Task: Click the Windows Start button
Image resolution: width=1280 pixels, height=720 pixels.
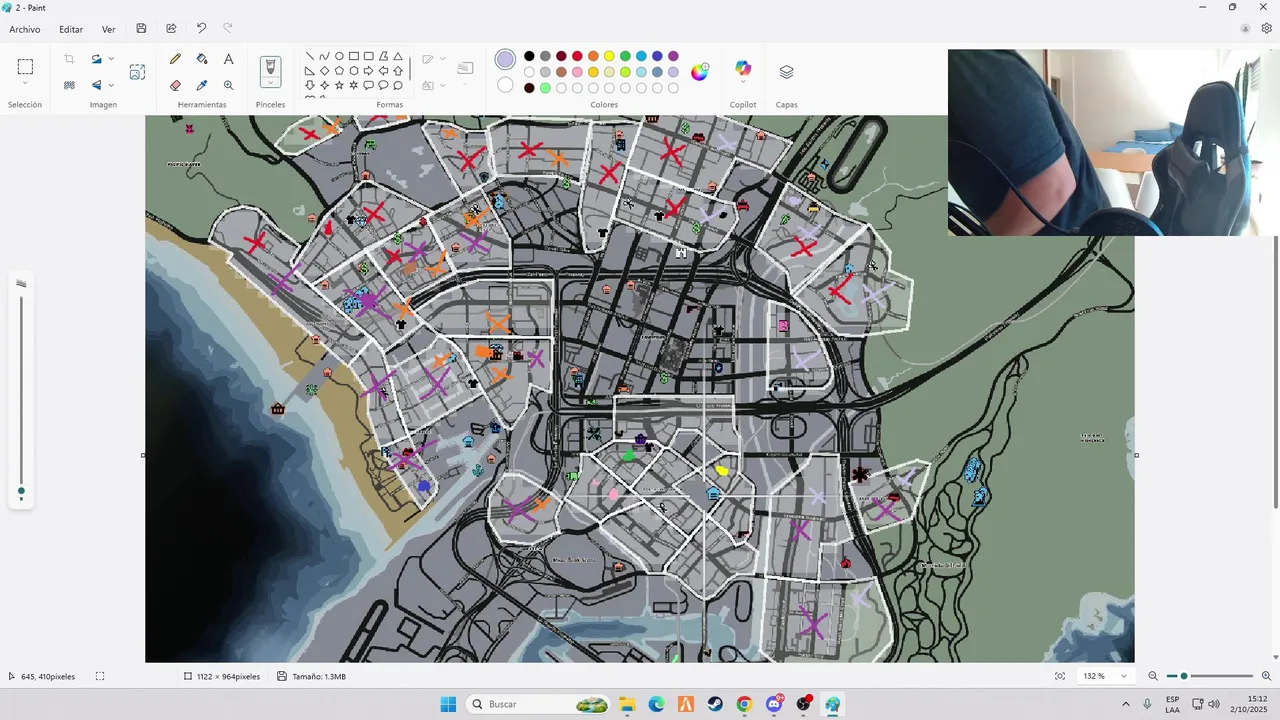Action: click(448, 704)
